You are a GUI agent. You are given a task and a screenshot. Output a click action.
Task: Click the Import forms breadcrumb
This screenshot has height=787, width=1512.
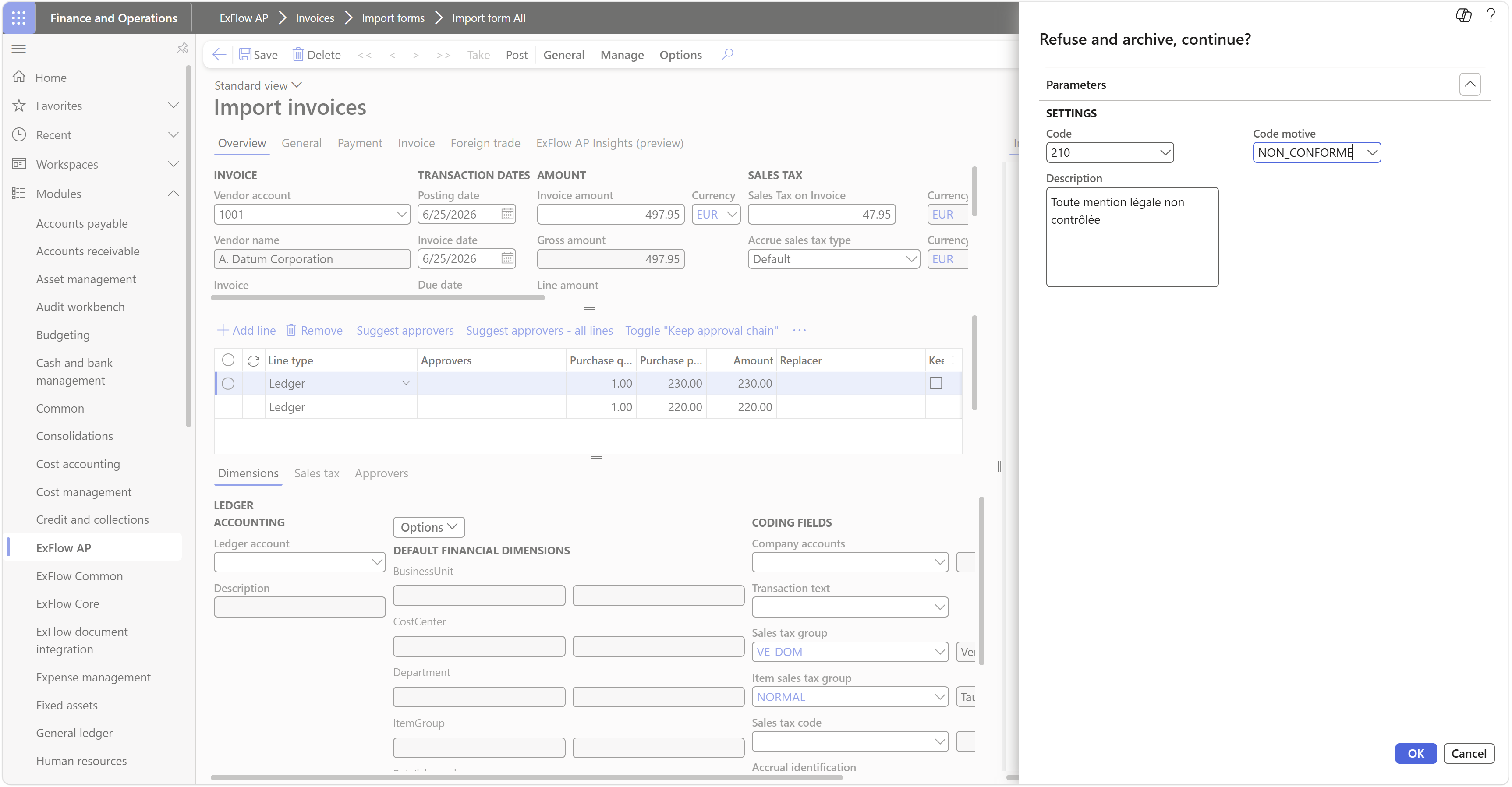coord(393,18)
